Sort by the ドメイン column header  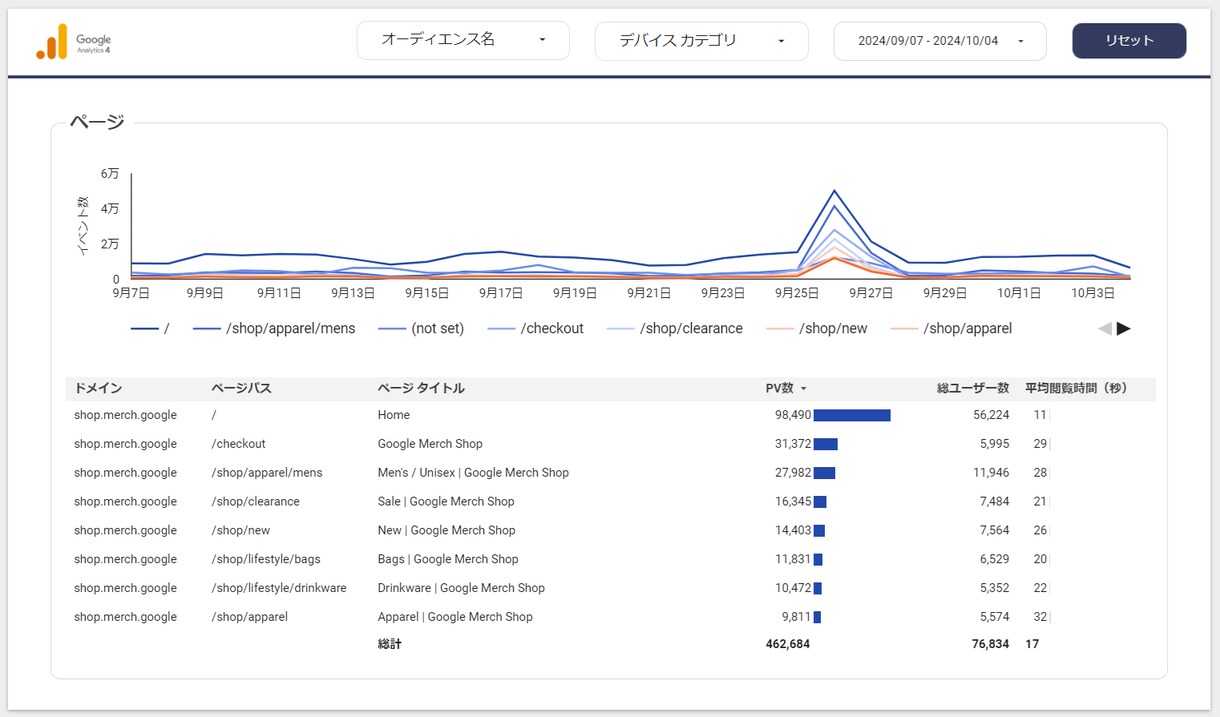pos(98,388)
